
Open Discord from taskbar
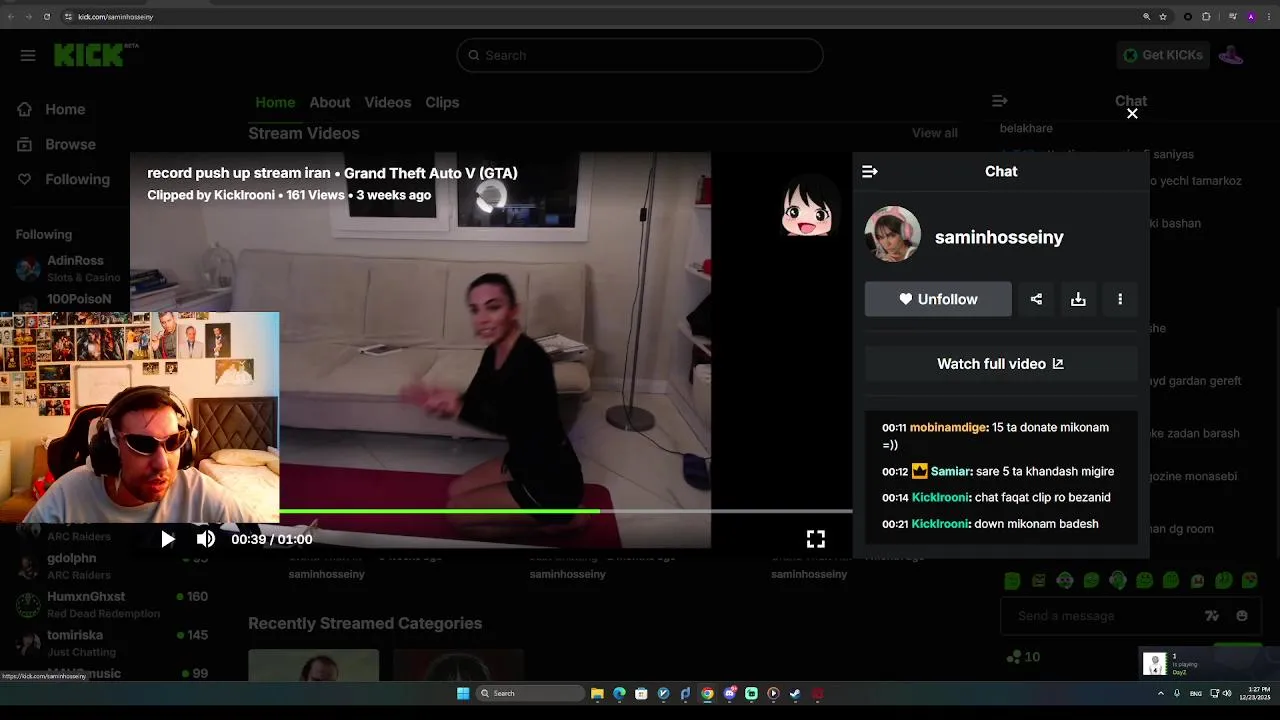pos(729,693)
